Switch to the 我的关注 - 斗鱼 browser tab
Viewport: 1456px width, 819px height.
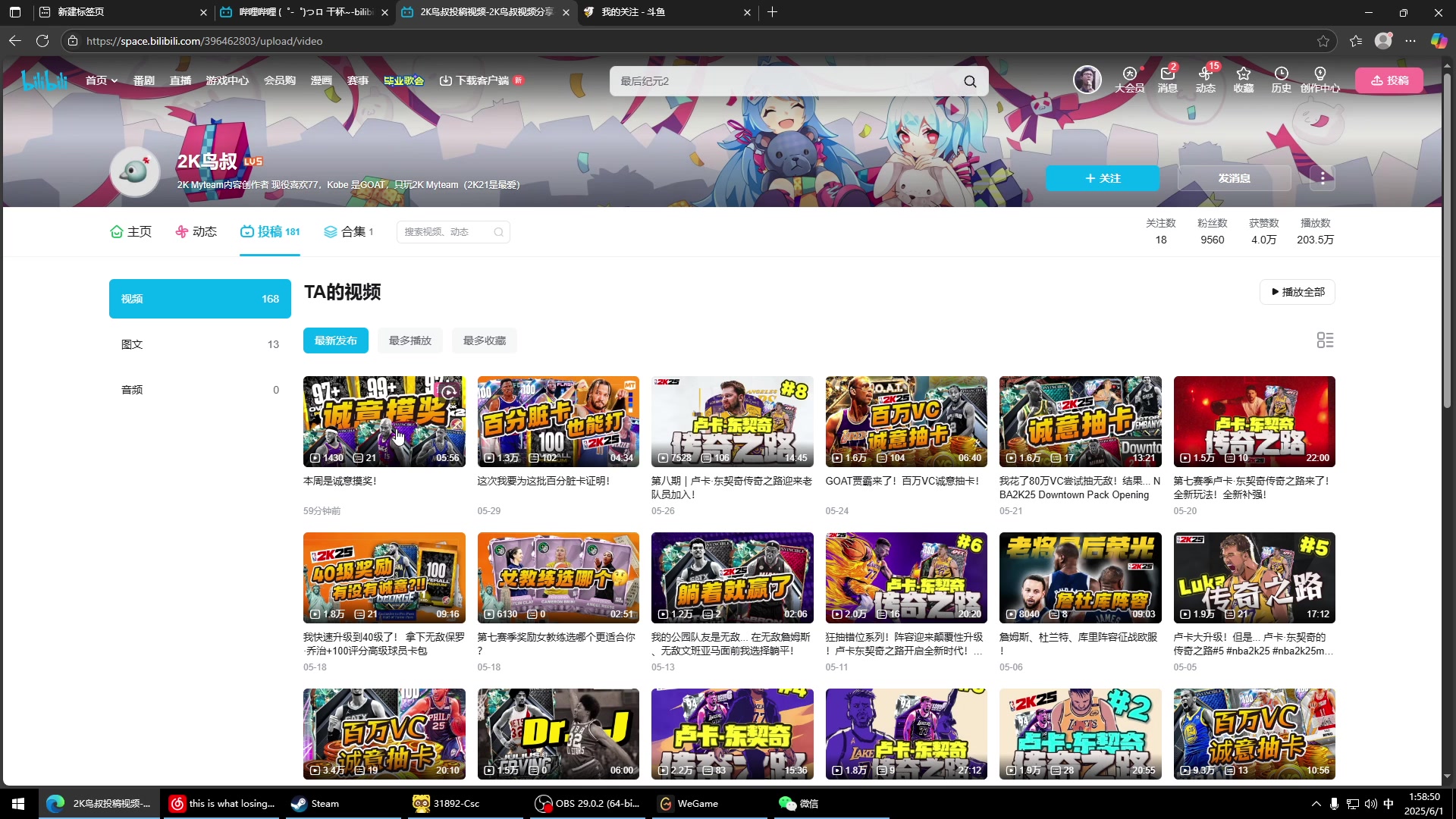pyautogui.click(x=667, y=12)
